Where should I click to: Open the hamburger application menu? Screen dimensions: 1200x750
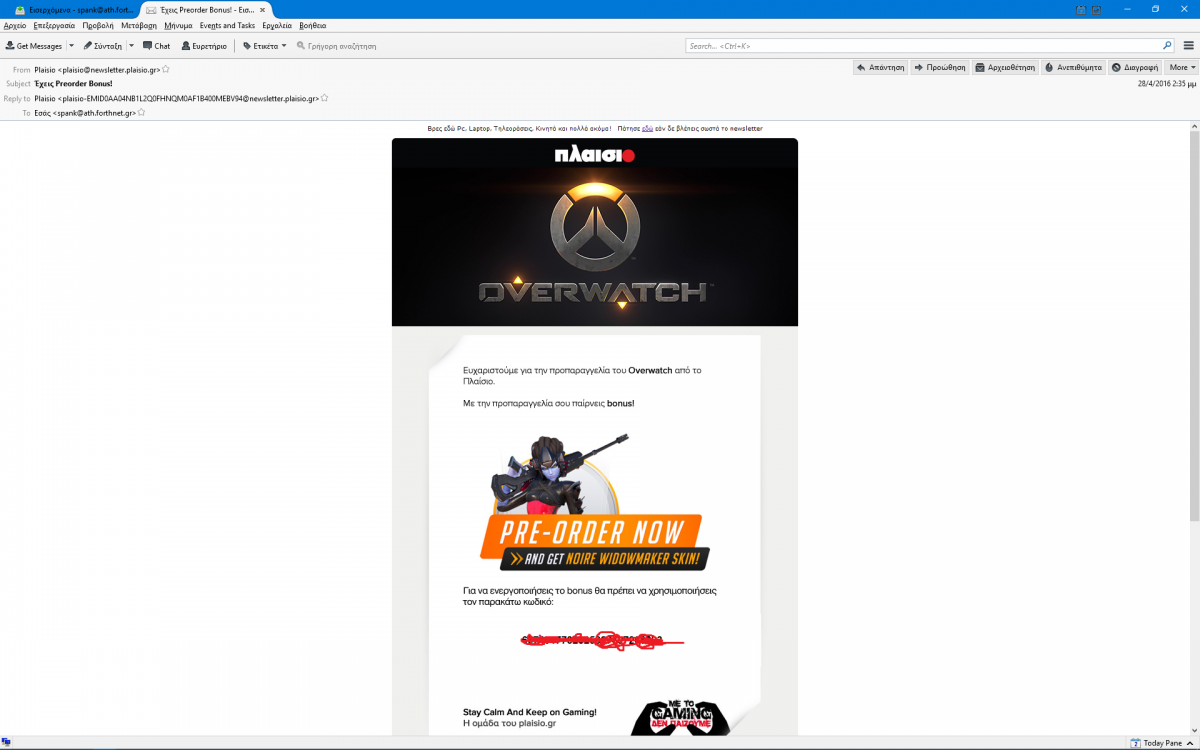1188,46
